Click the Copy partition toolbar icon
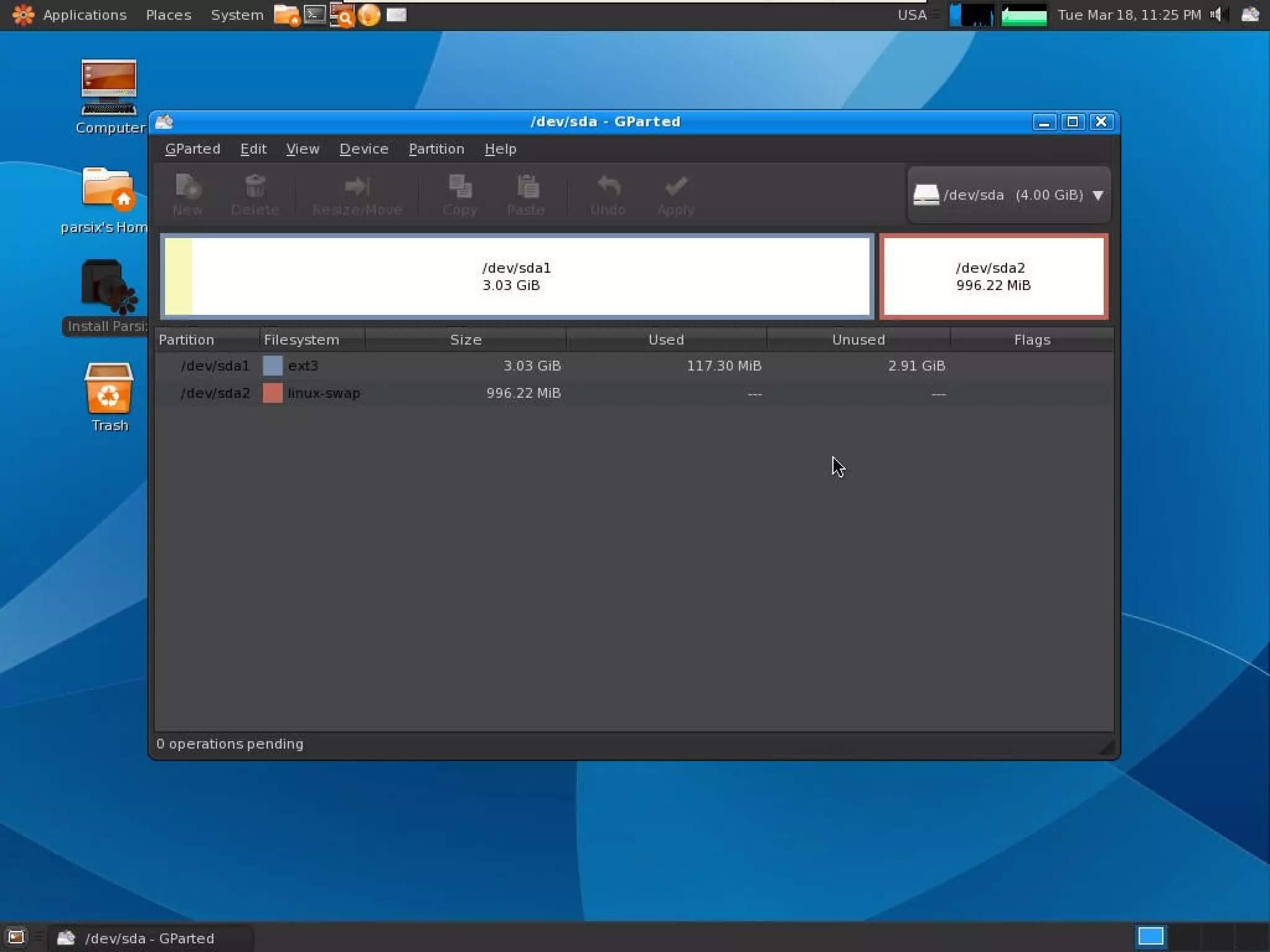Viewport: 1270px width, 952px height. point(460,194)
